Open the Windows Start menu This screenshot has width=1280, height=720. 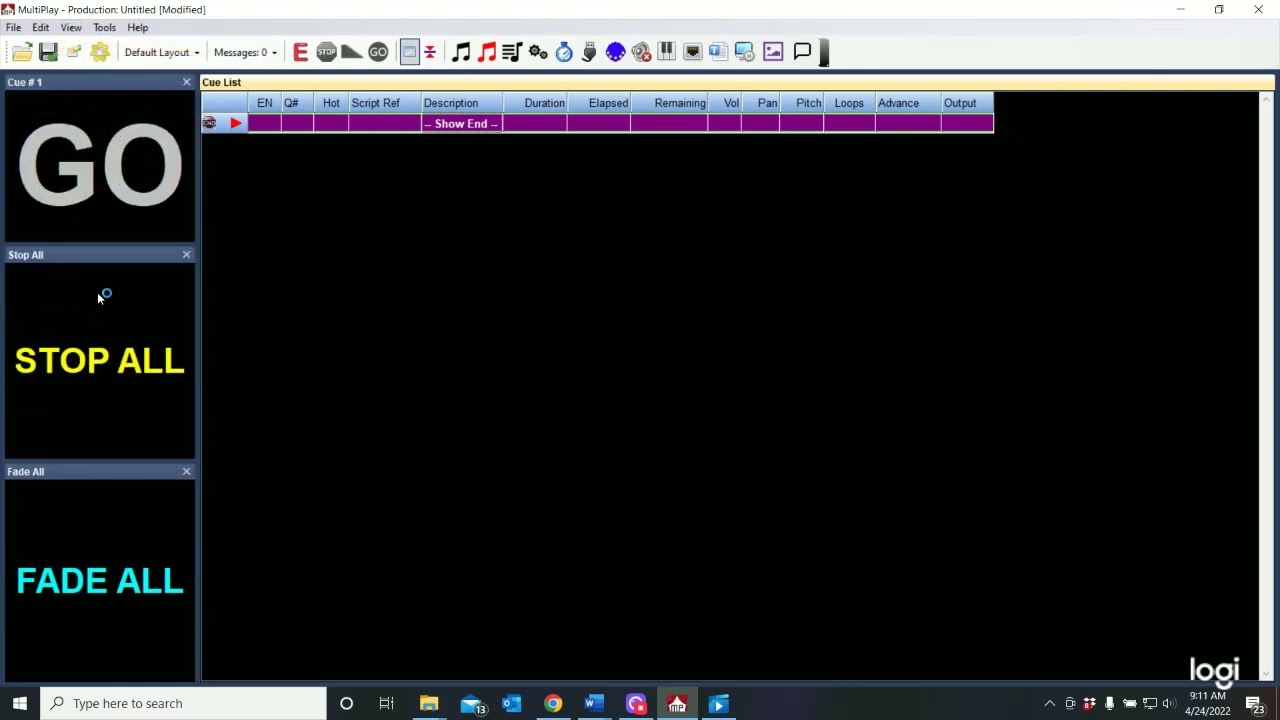[x=20, y=703]
